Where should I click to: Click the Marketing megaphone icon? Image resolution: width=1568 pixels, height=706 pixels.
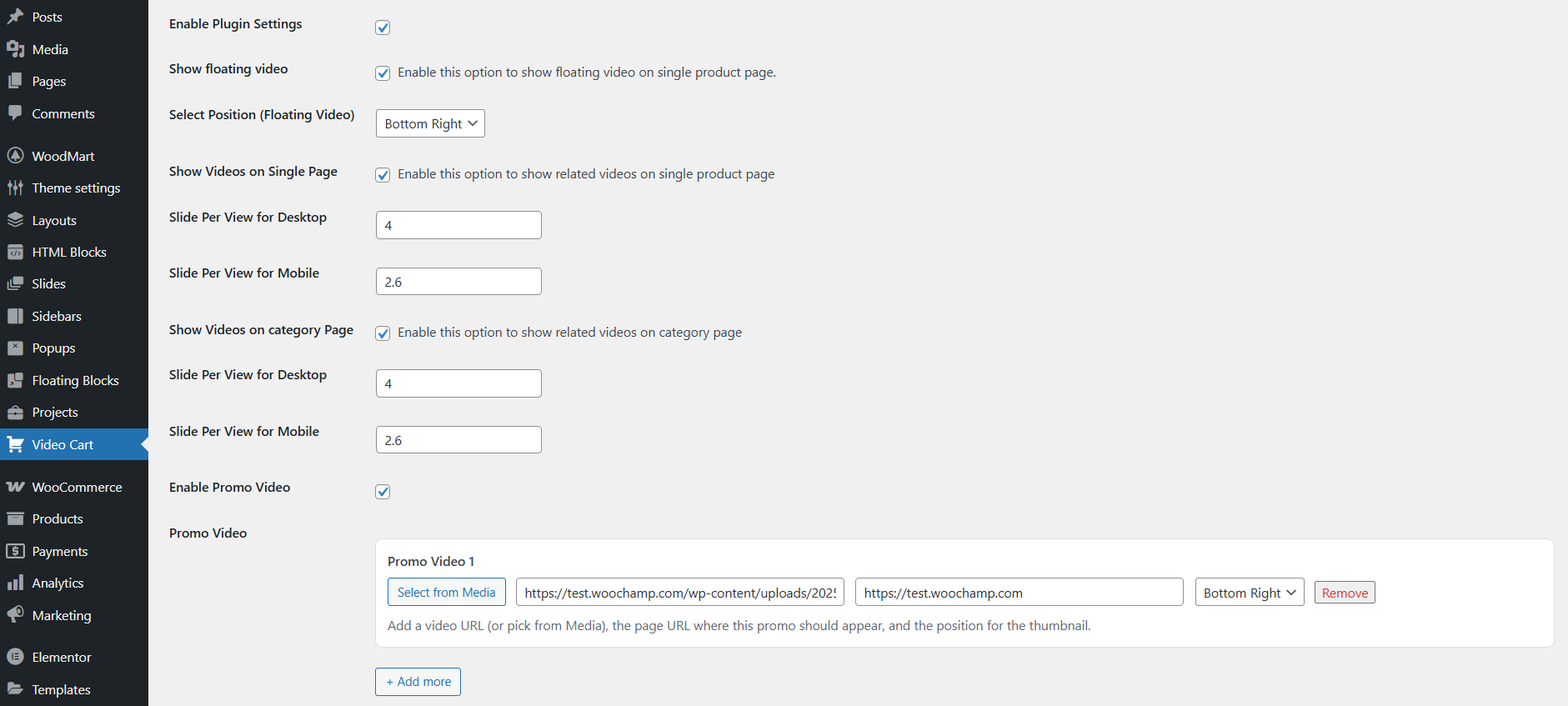(x=15, y=615)
